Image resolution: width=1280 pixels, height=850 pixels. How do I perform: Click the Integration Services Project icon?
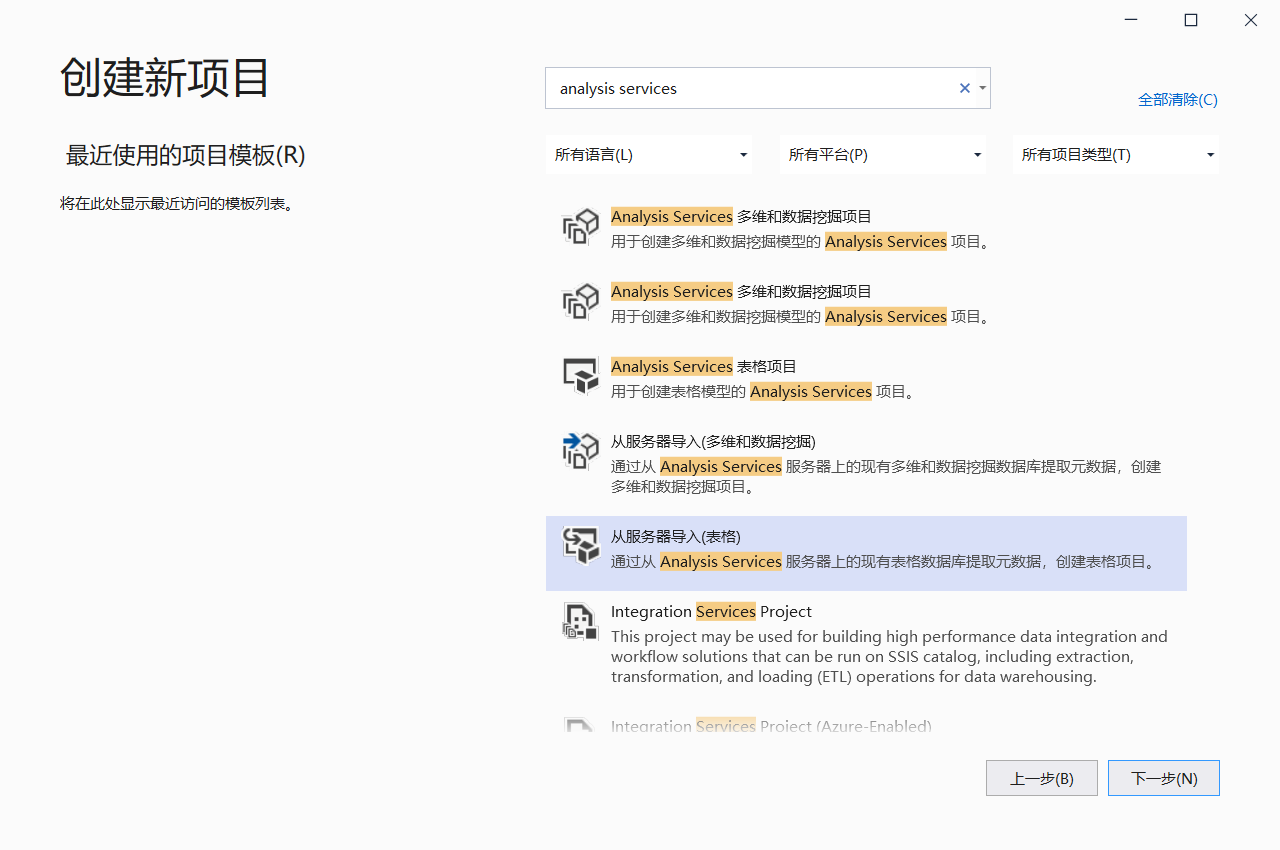coord(581,621)
